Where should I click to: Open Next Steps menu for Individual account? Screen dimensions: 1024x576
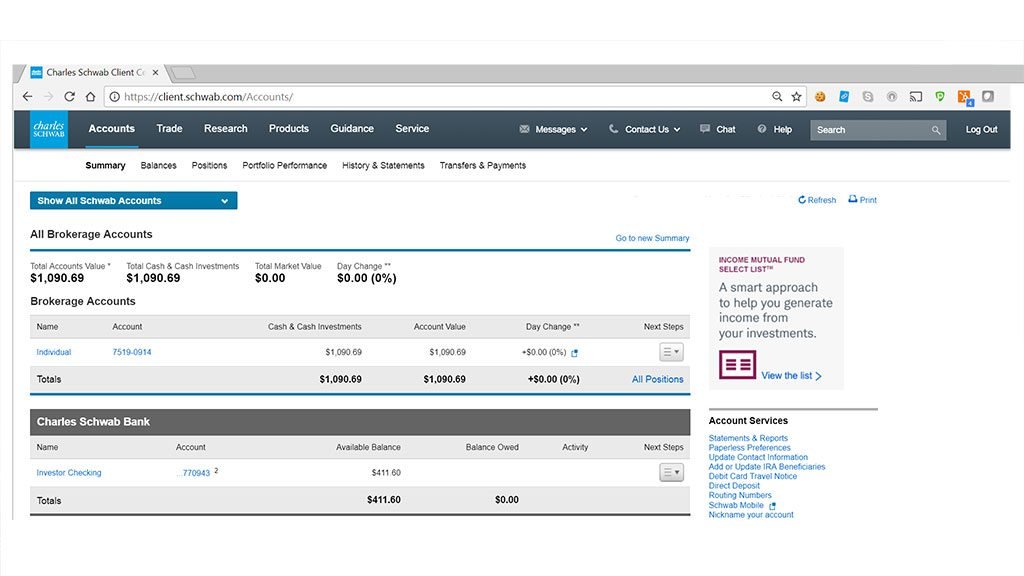[671, 352]
